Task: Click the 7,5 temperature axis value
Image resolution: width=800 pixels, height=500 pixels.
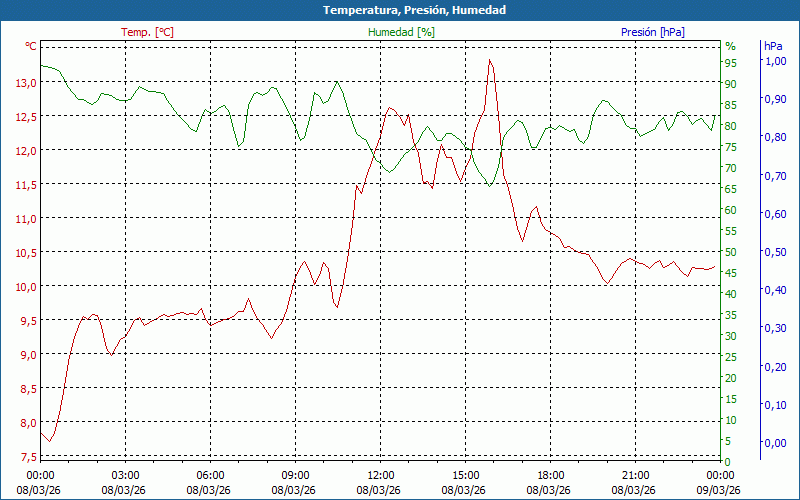Action: click(28, 458)
